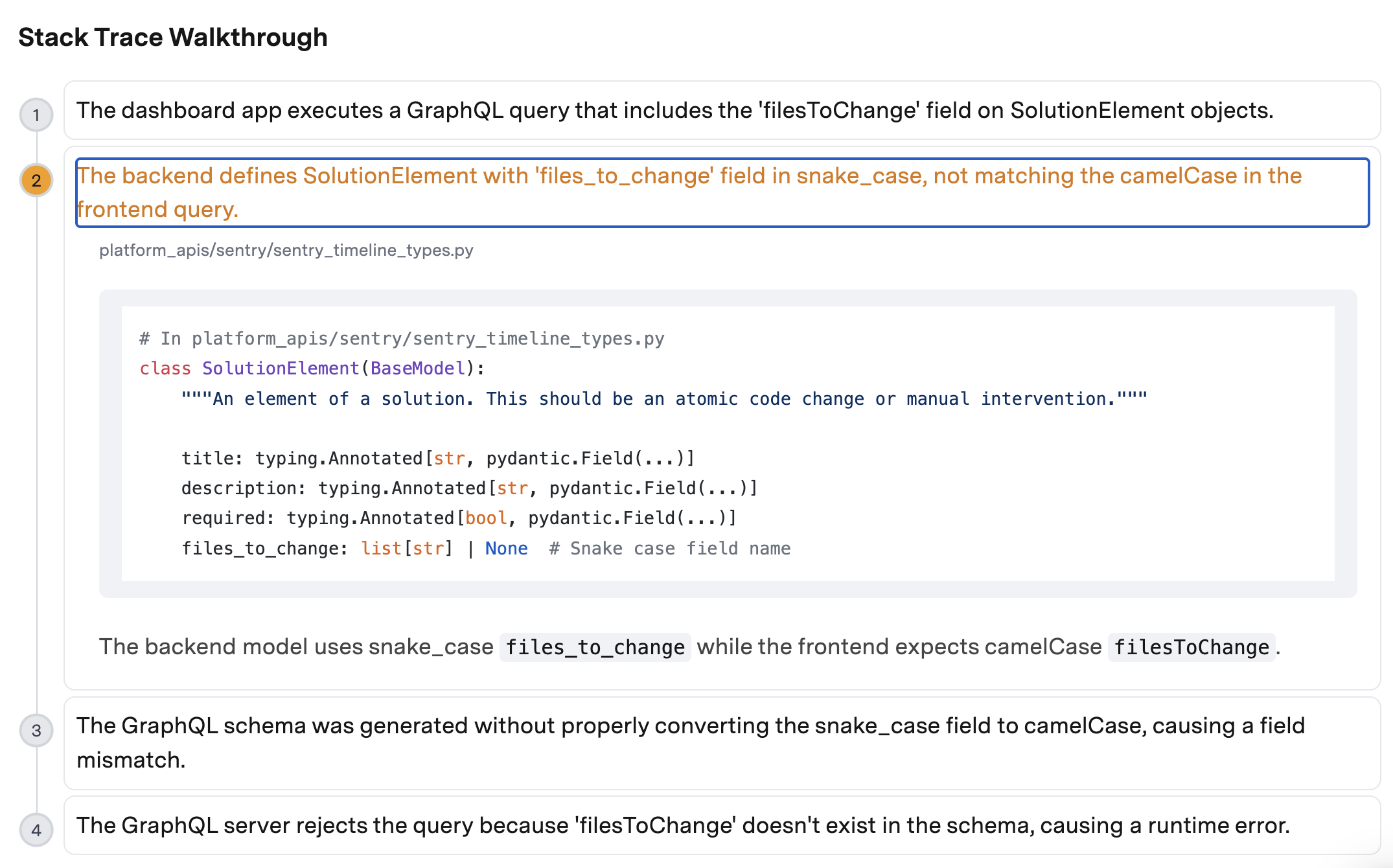Select the step 3 numbered badge
This screenshot has height=868, width=1393.
[x=37, y=730]
